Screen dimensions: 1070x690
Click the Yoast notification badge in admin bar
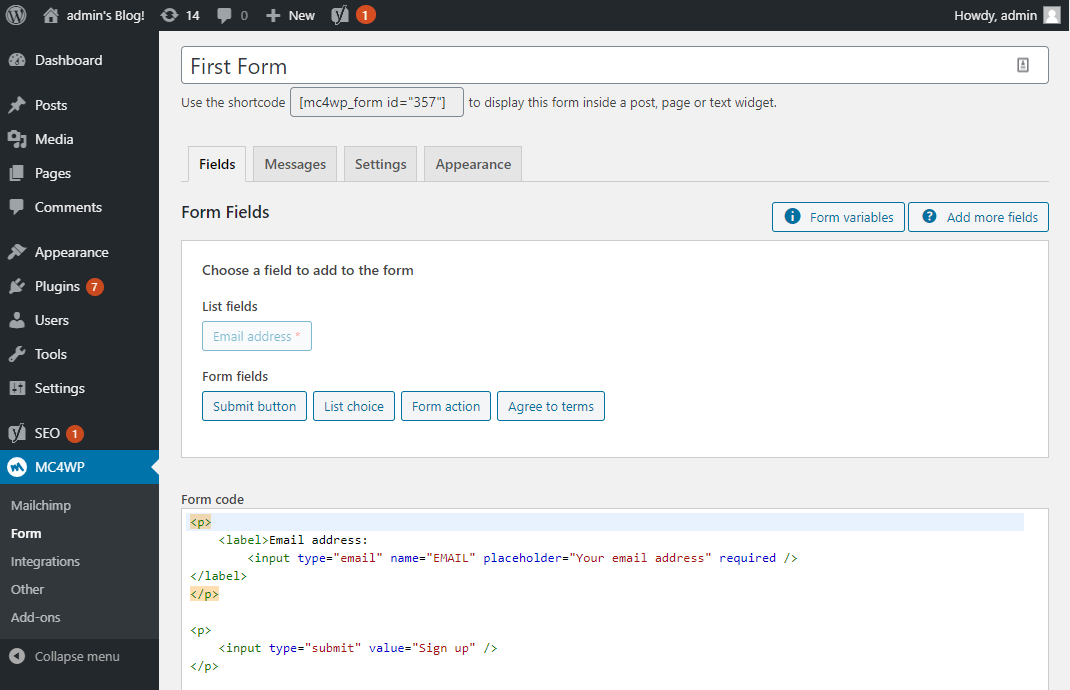click(365, 15)
